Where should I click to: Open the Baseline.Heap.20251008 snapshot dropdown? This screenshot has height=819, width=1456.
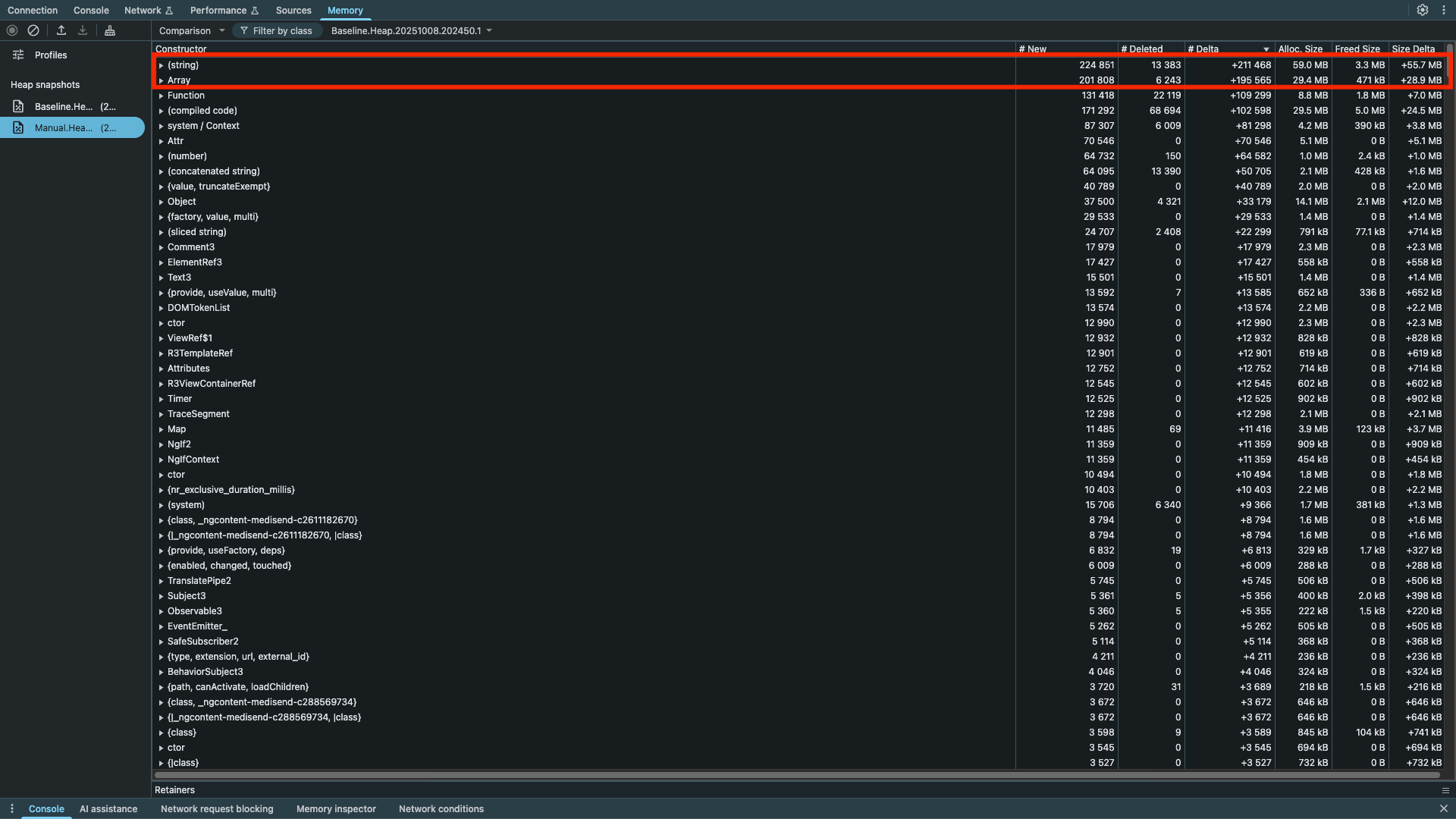[x=410, y=30]
